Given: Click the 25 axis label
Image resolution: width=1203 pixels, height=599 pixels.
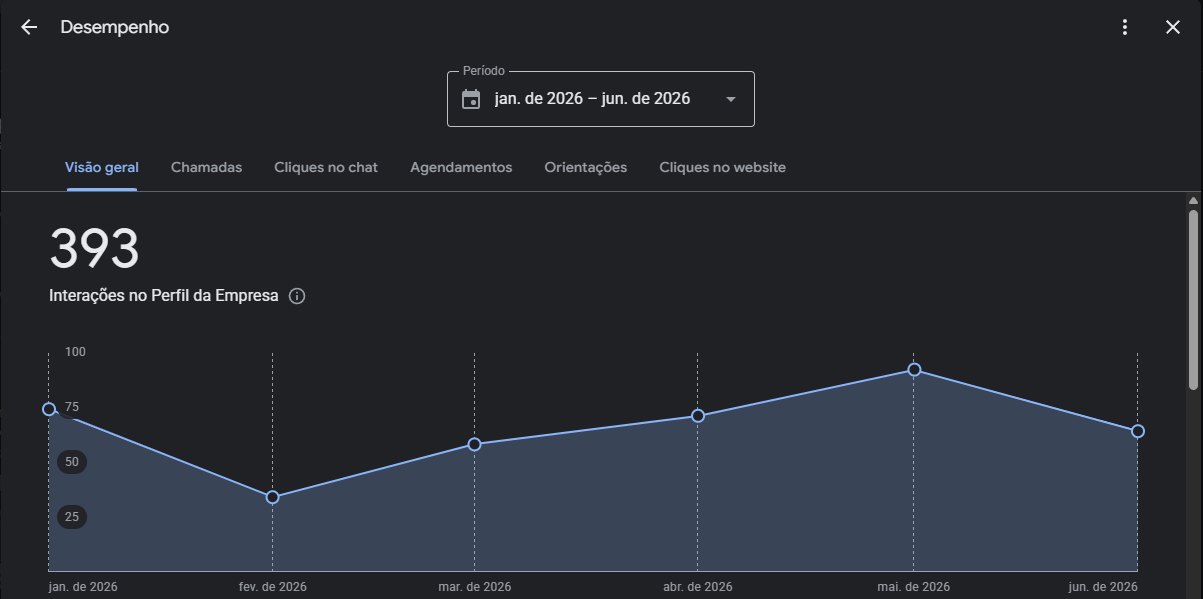Looking at the screenshot, I should [x=72, y=517].
